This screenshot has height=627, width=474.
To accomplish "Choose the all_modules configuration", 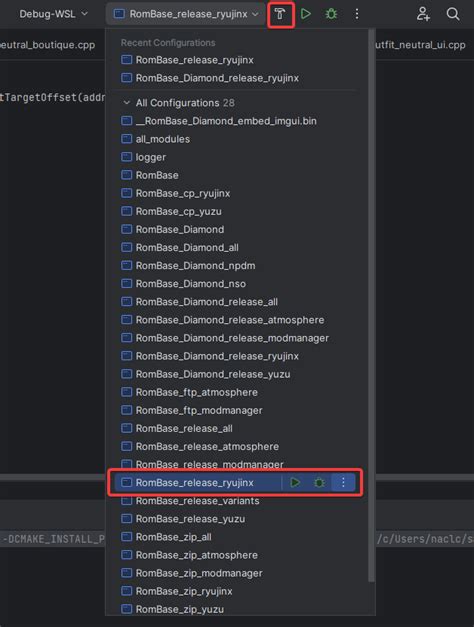I will pyautogui.click(x=236, y=139).
